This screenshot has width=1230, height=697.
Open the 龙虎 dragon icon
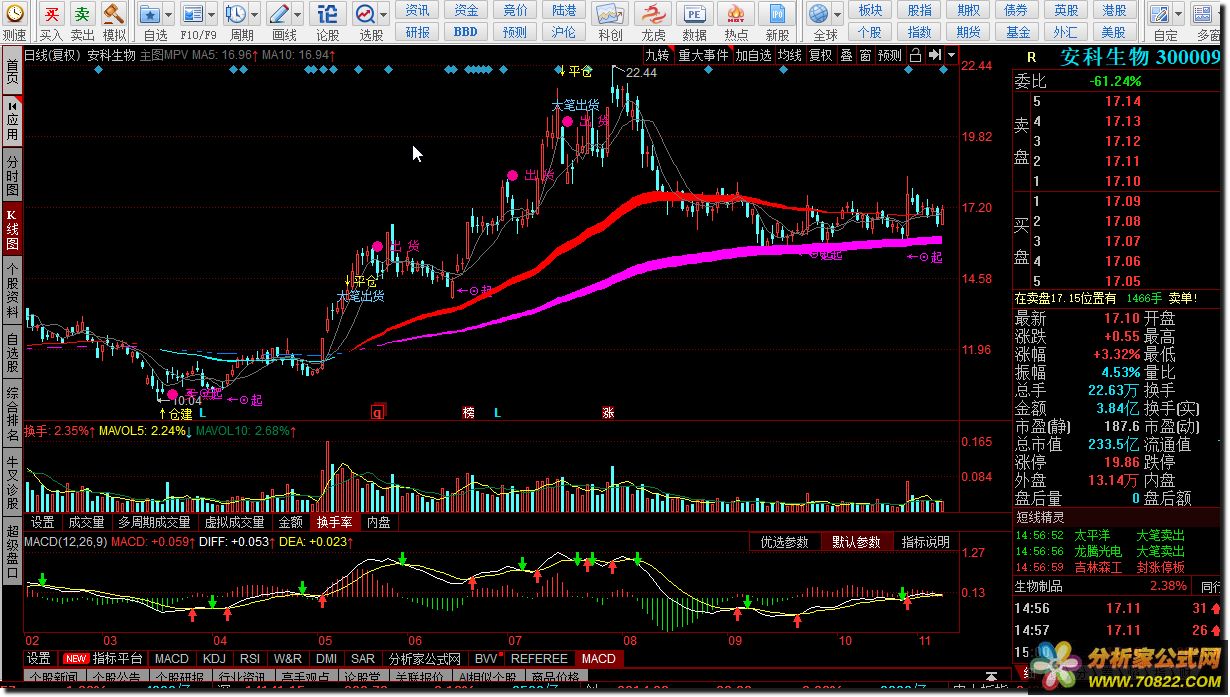click(653, 13)
